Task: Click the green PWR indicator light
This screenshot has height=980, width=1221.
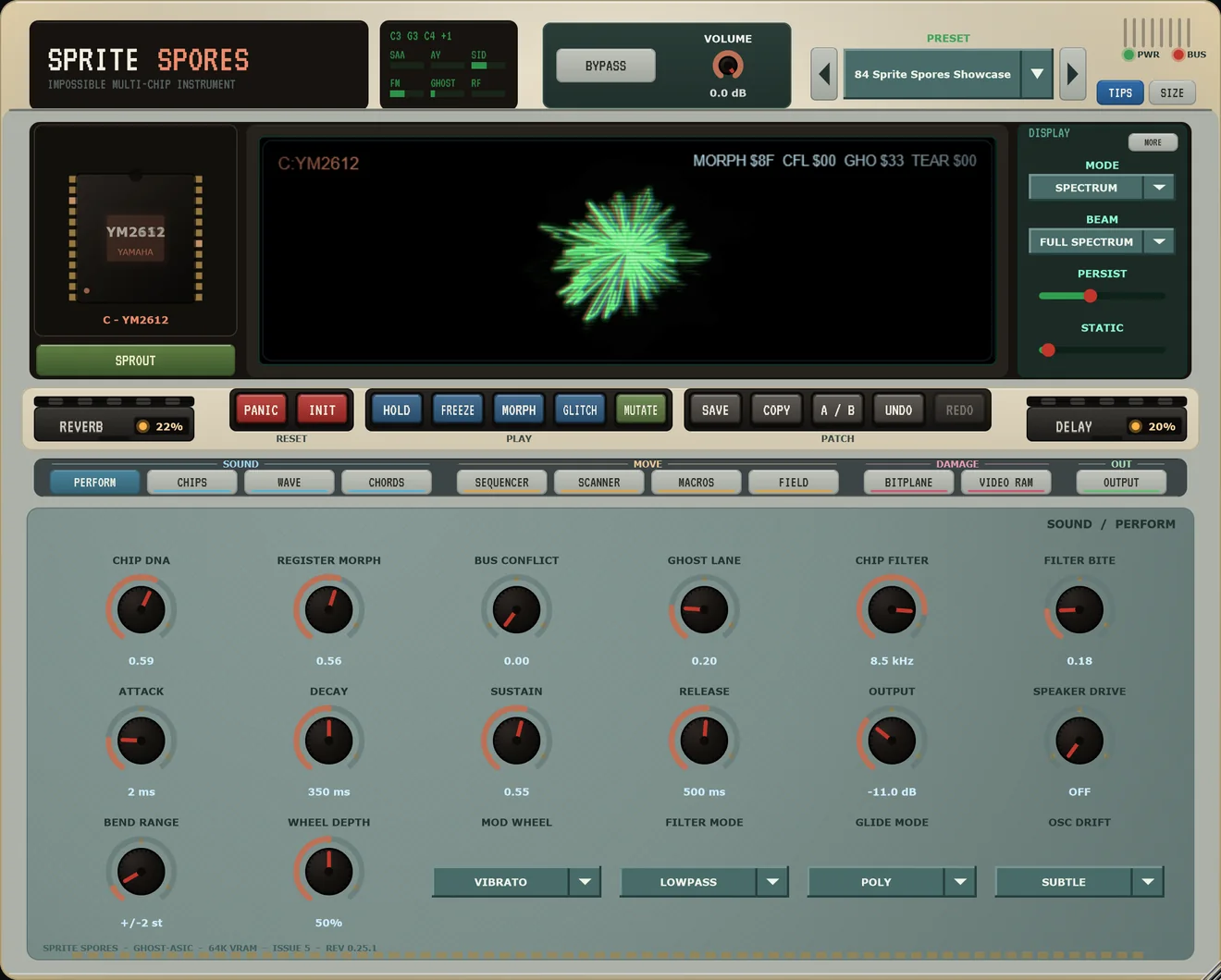Action: pyautogui.click(x=1128, y=55)
